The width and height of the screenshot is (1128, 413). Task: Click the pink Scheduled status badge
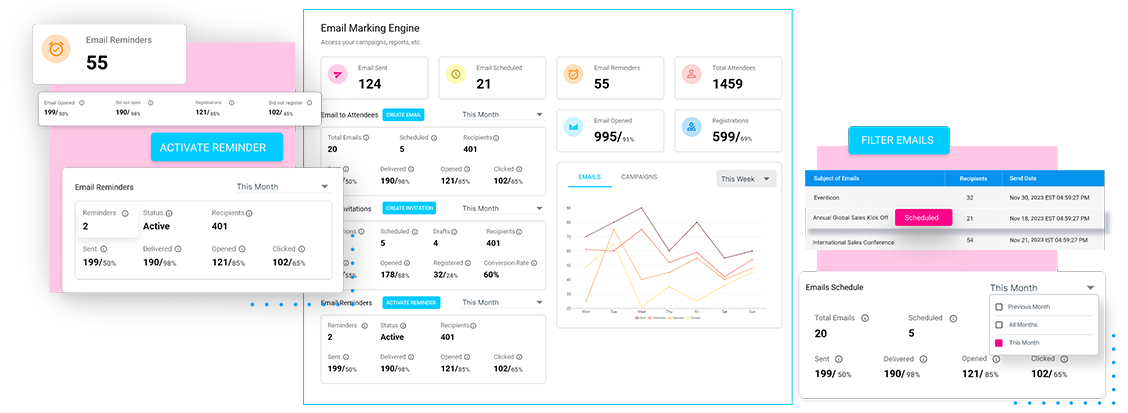(x=922, y=217)
